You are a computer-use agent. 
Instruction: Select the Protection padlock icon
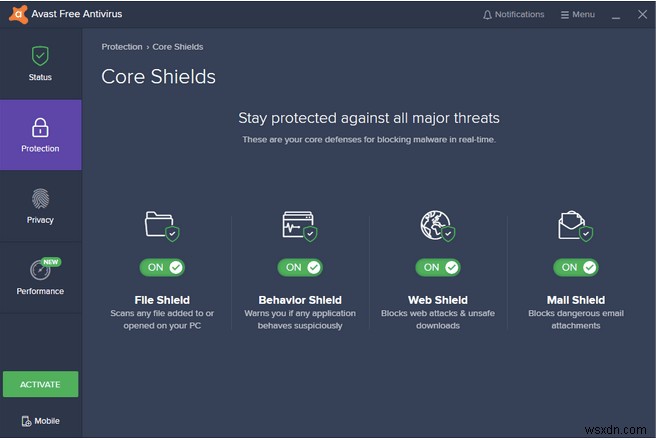pyautogui.click(x=40, y=127)
